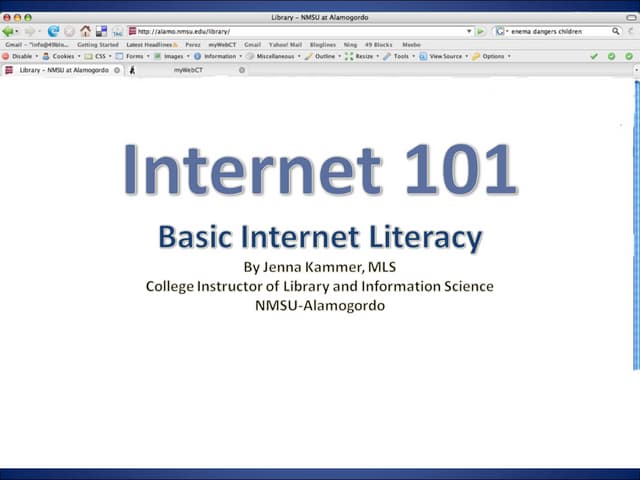Click the blue Reload page icon
The image size is (640, 480).
pyautogui.click(x=54, y=31)
